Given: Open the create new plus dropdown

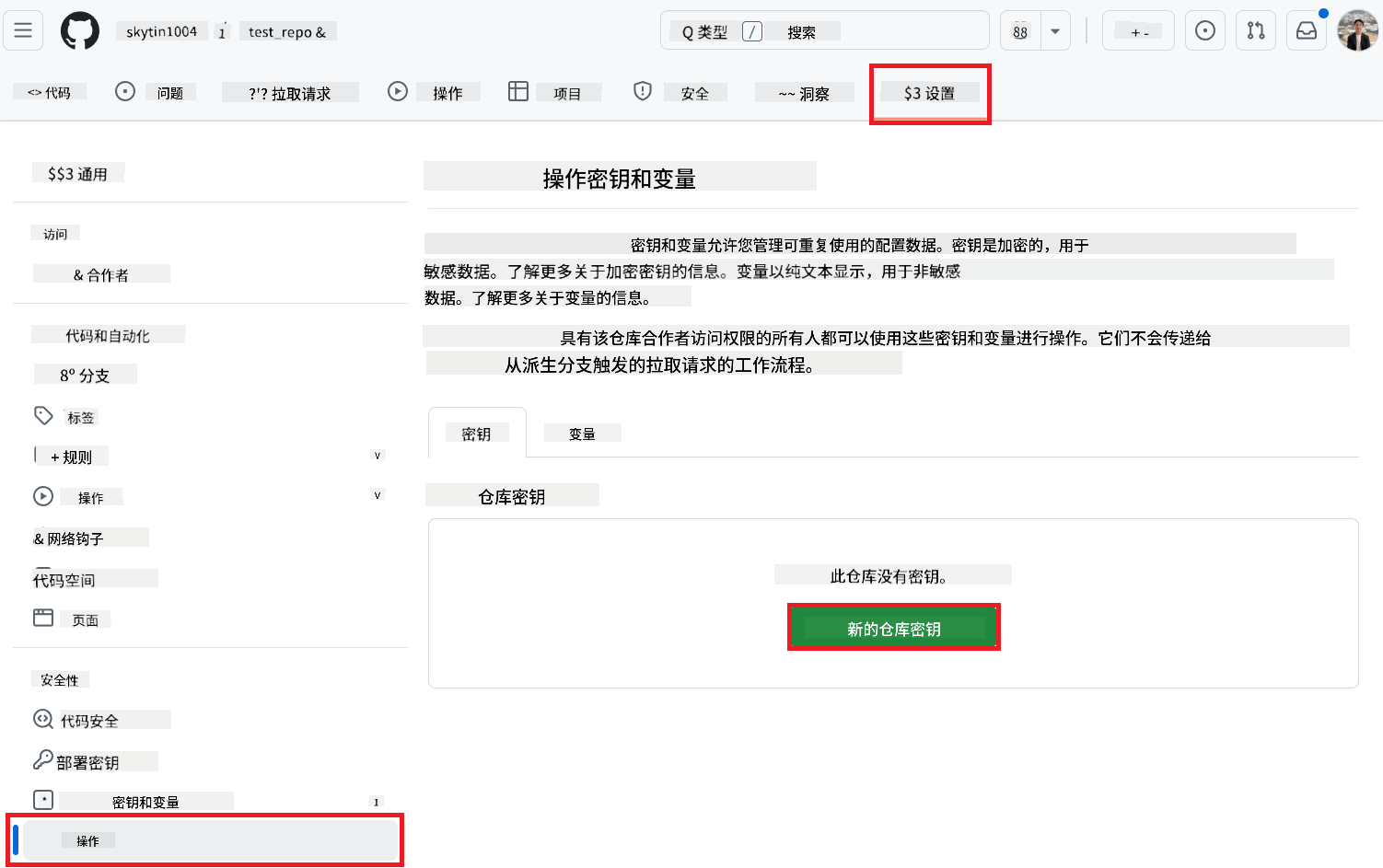Looking at the screenshot, I should [x=1138, y=30].
